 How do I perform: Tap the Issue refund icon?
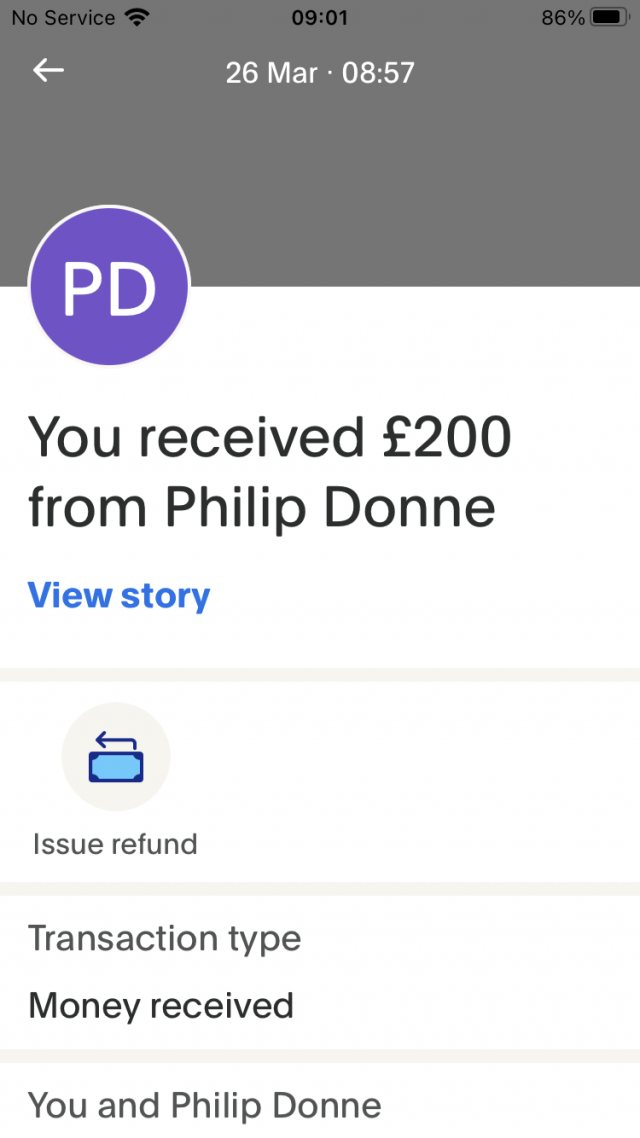point(116,756)
